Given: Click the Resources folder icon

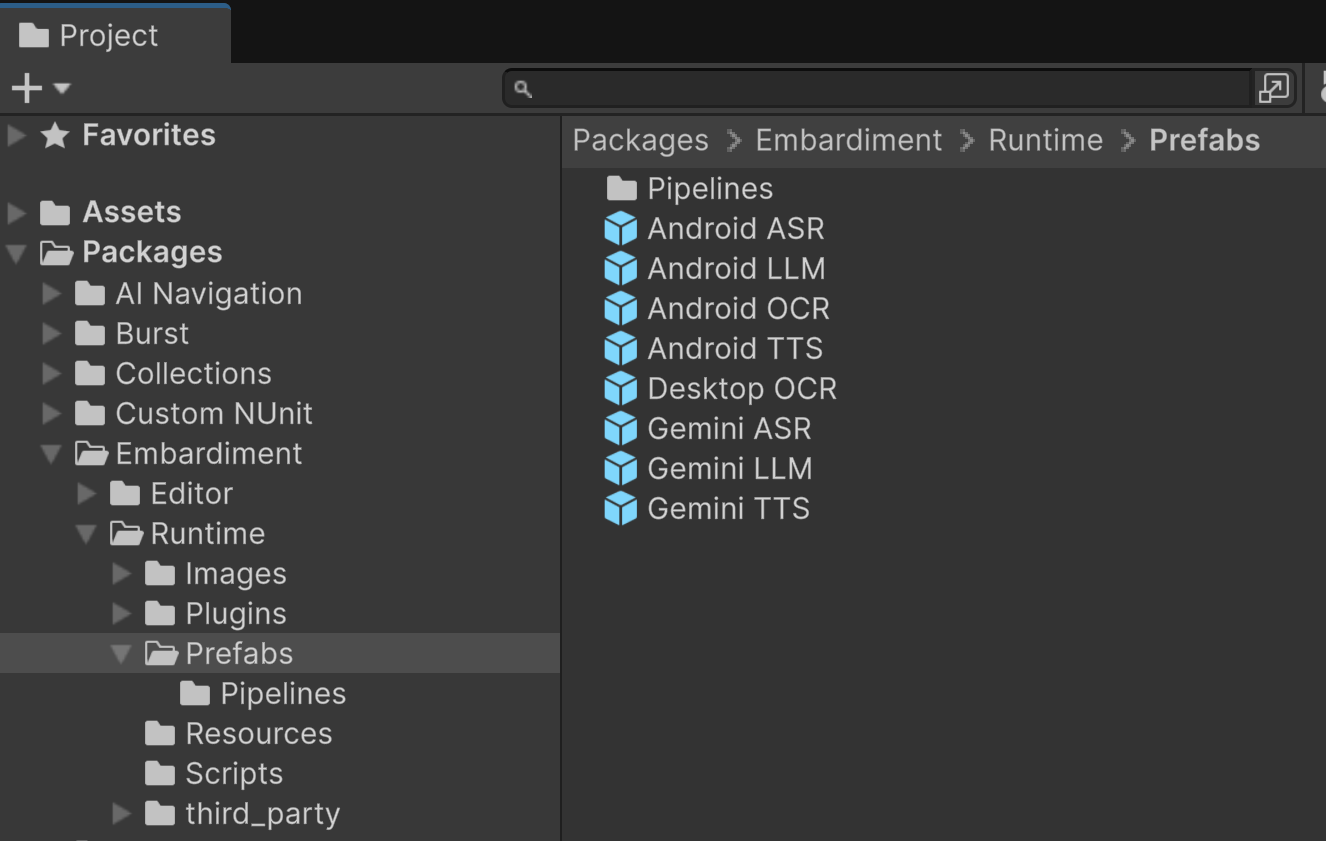Looking at the screenshot, I should click(x=160, y=734).
